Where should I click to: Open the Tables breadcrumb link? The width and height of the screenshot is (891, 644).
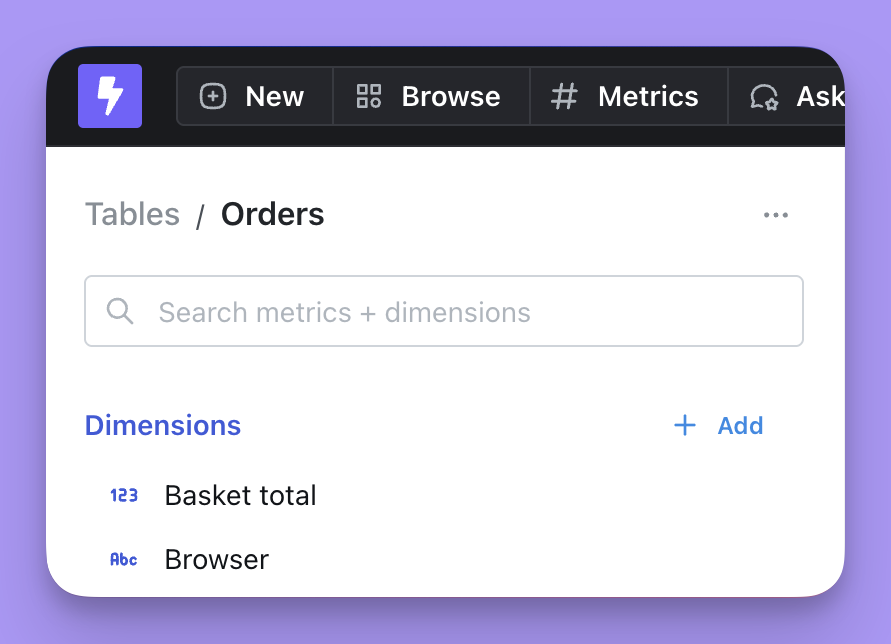click(x=132, y=214)
